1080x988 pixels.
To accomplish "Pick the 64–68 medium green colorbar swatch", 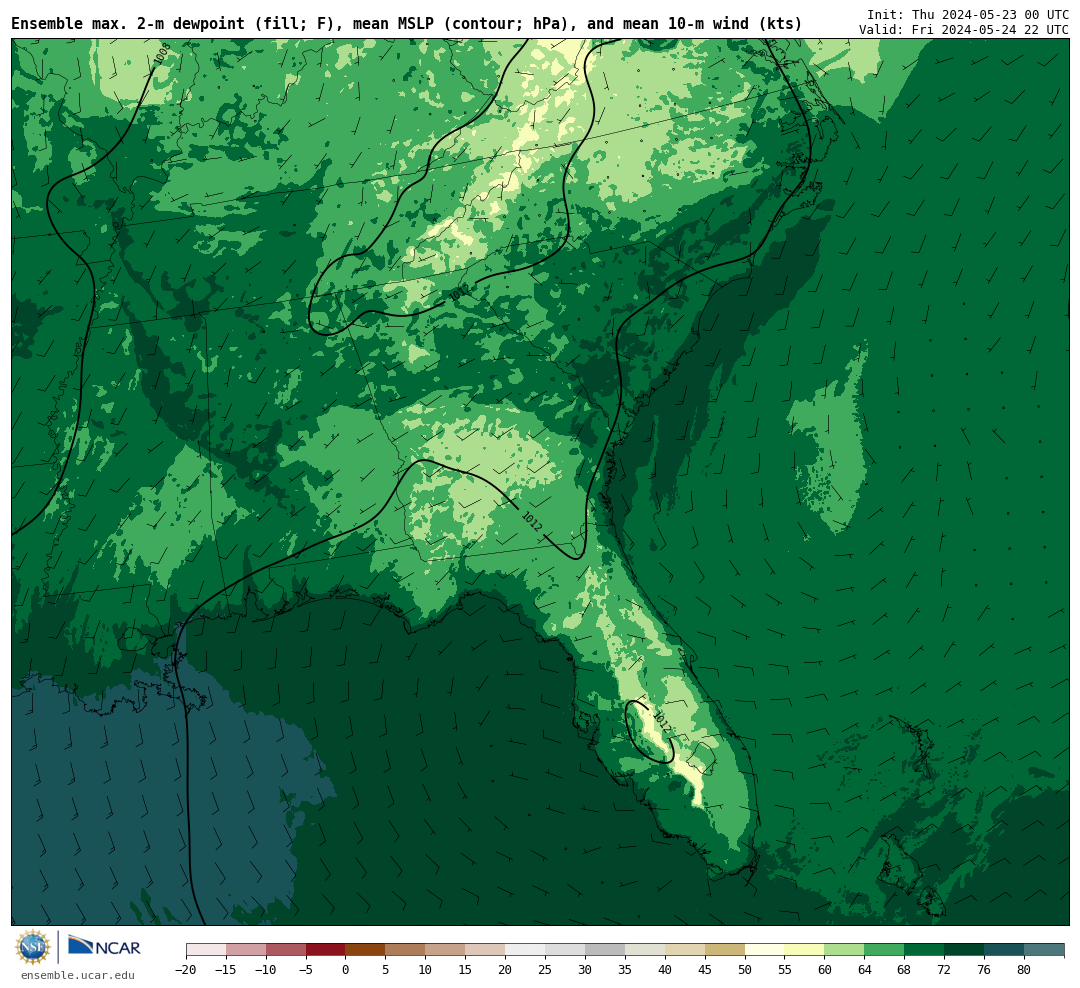I will pos(884,950).
